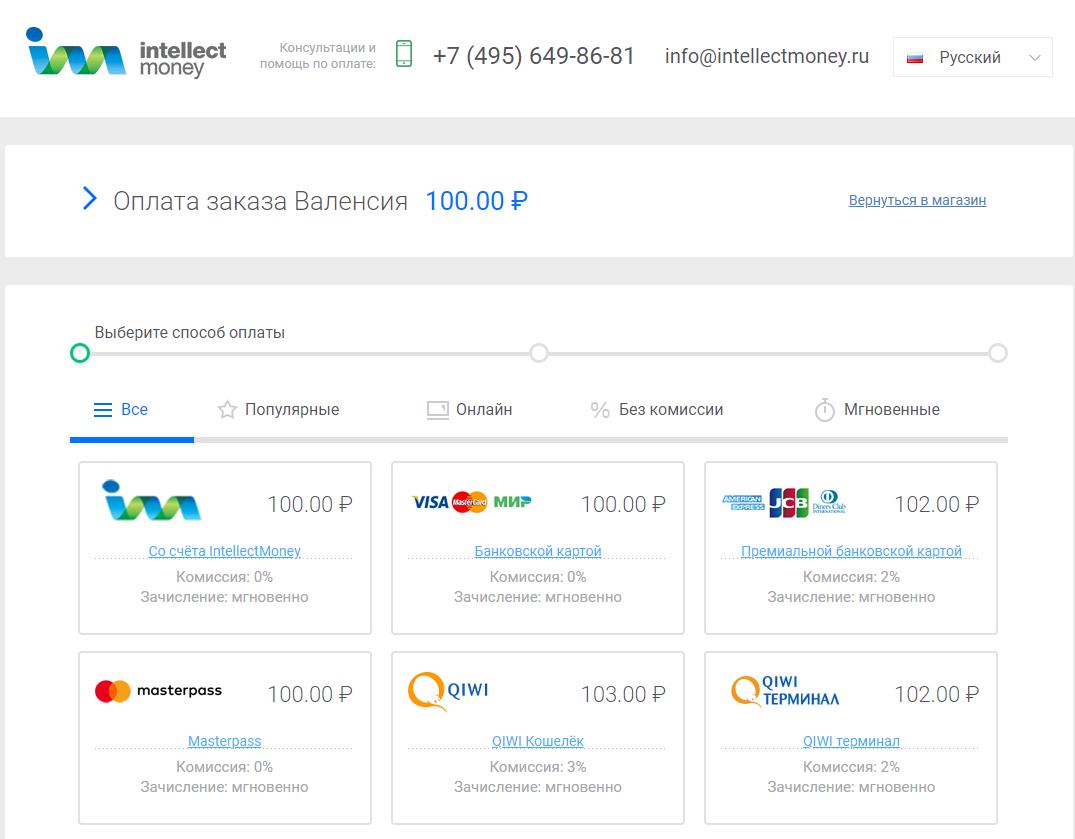Click the green mobile phone icon
Screen dimensions: 1075x839
[x=404, y=53]
